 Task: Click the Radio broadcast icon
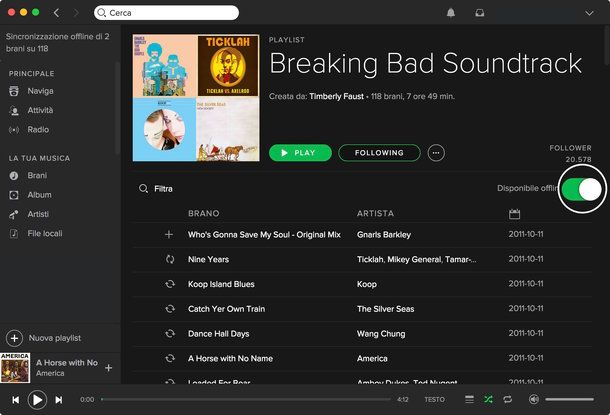[14, 130]
